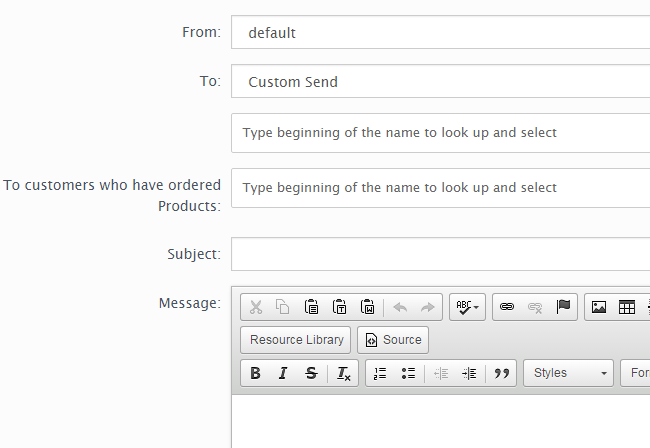The height and width of the screenshot is (448, 650).
Task: Open the Styles dropdown
Action: pyautogui.click(x=568, y=373)
